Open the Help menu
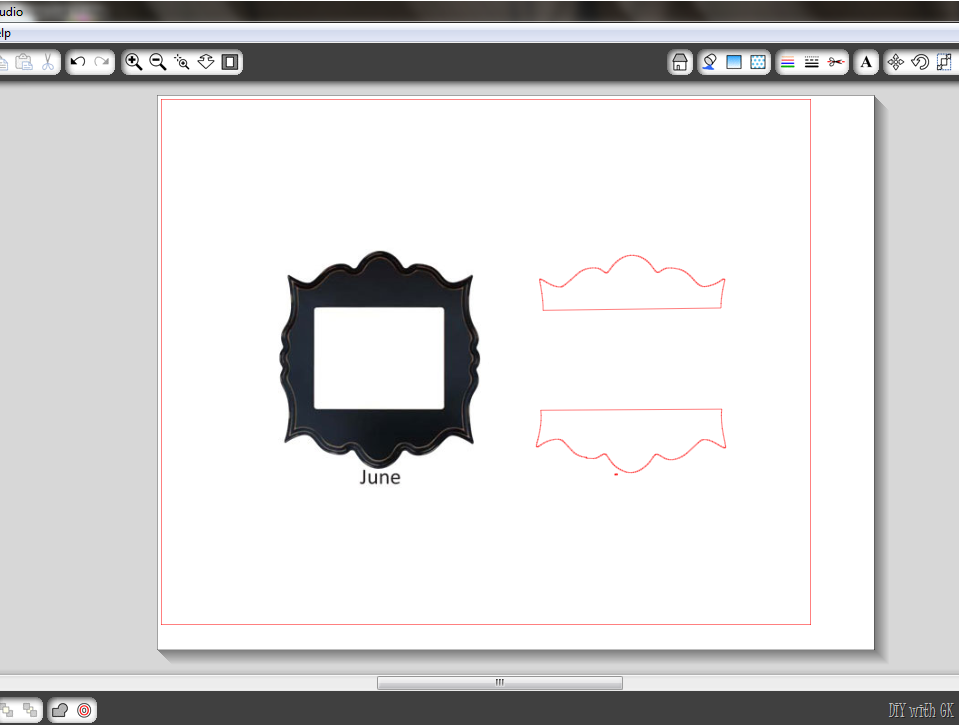 pos(5,33)
